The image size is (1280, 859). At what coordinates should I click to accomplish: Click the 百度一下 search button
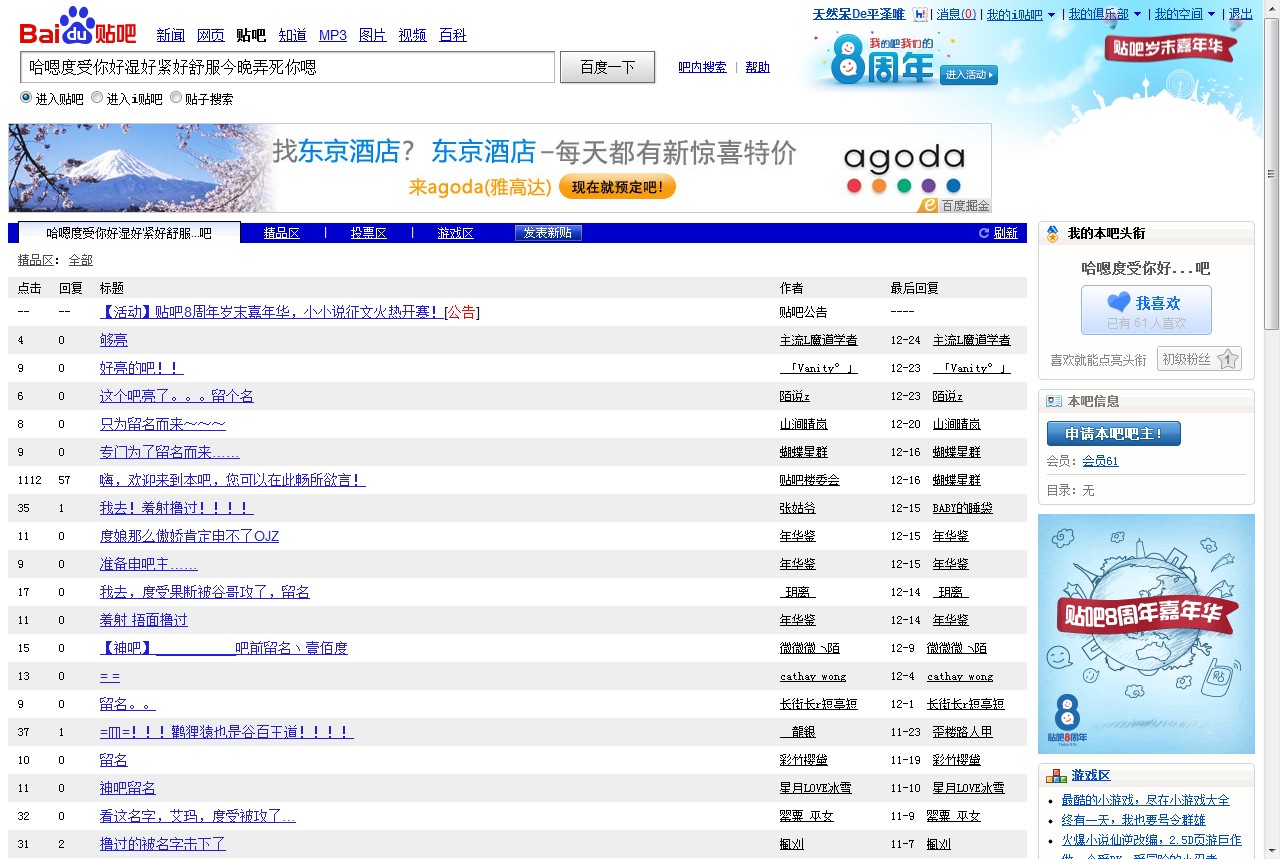click(607, 68)
